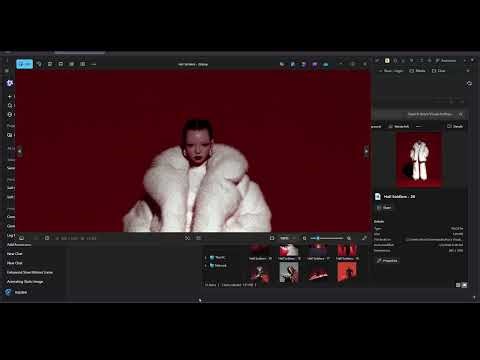Image resolution: width=480 pixels, height=360 pixels.
Task: Adjust the photo viewer zoom slider
Action: coord(327,238)
